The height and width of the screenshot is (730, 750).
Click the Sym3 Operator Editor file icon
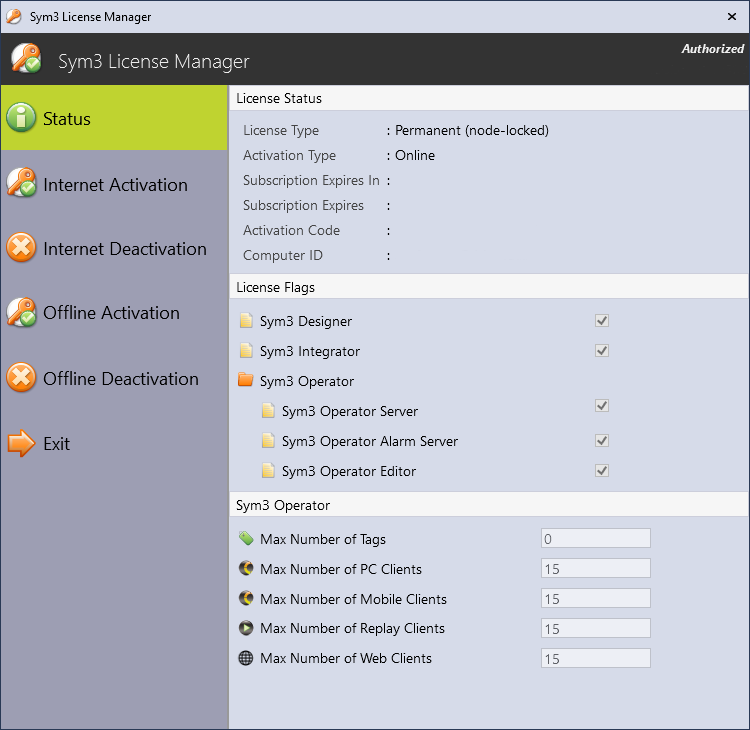tap(268, 471)
